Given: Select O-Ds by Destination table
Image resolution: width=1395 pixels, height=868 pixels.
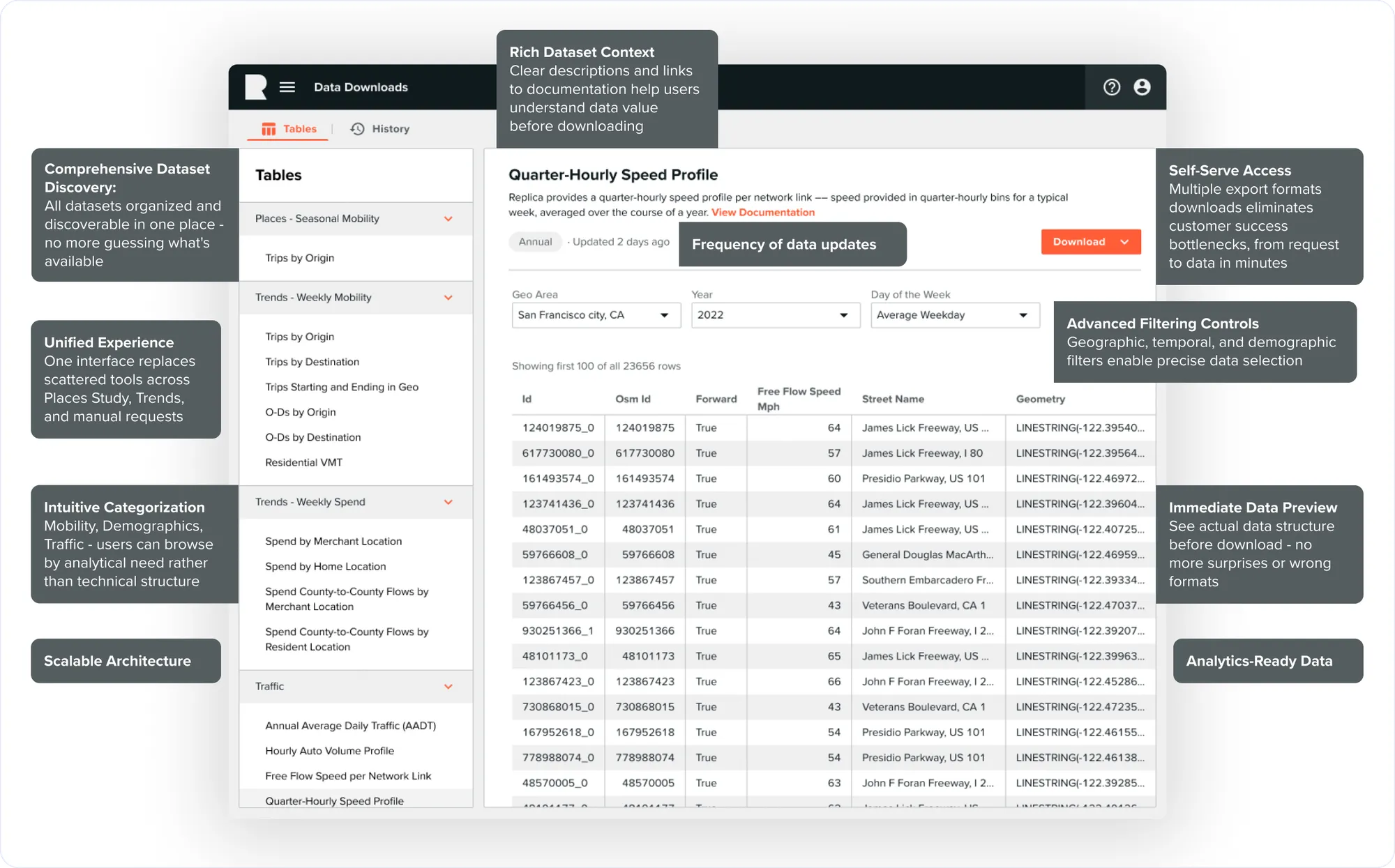Looking at the screenshot, I should (x=313, y=437).
